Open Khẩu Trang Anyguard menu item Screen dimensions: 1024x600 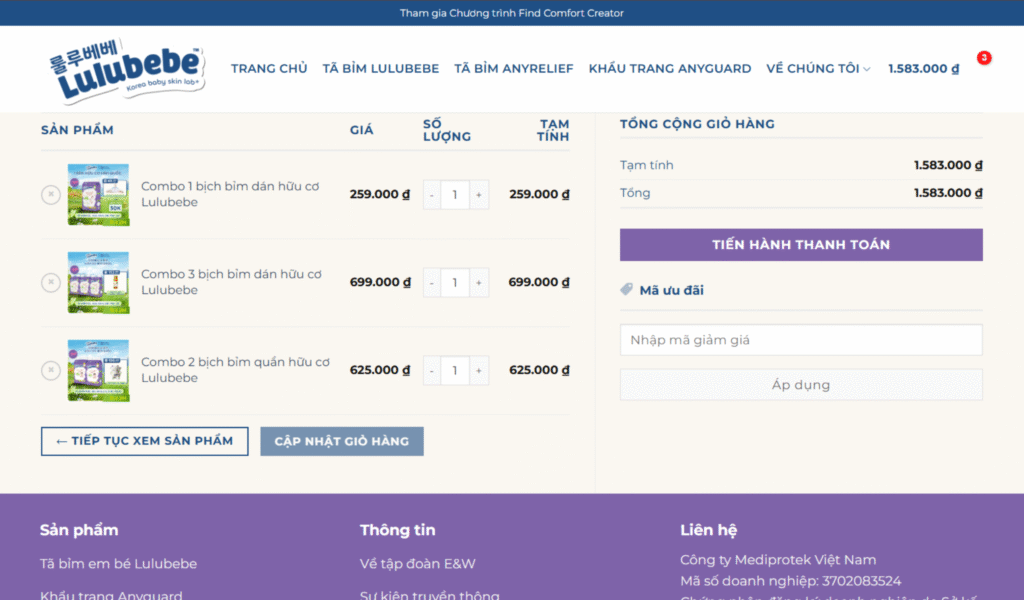click(669, 69)
